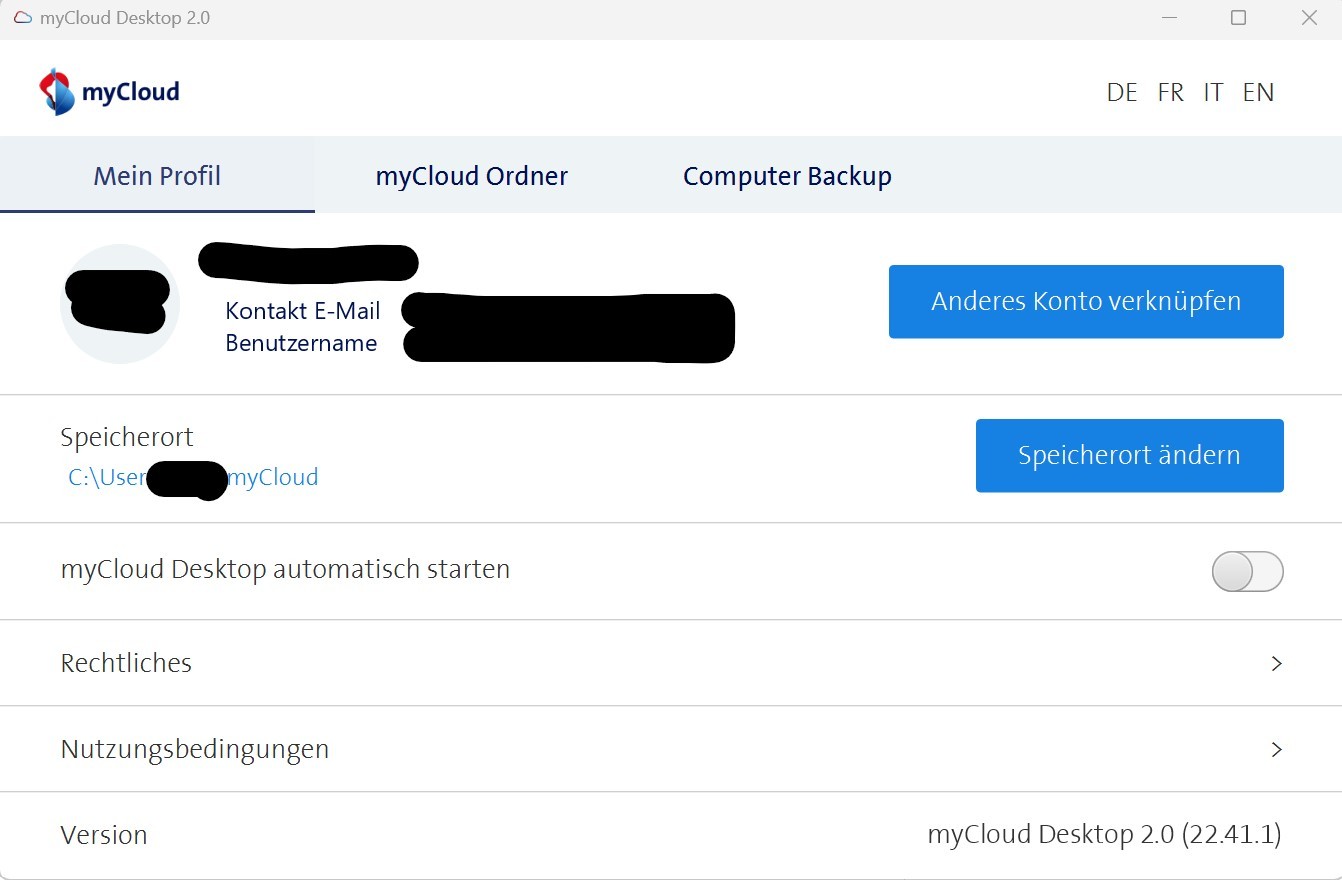Screen dimensions: 1342x880
Task: Maximize the myCloud Desktop window
Action: point(1238,18)
